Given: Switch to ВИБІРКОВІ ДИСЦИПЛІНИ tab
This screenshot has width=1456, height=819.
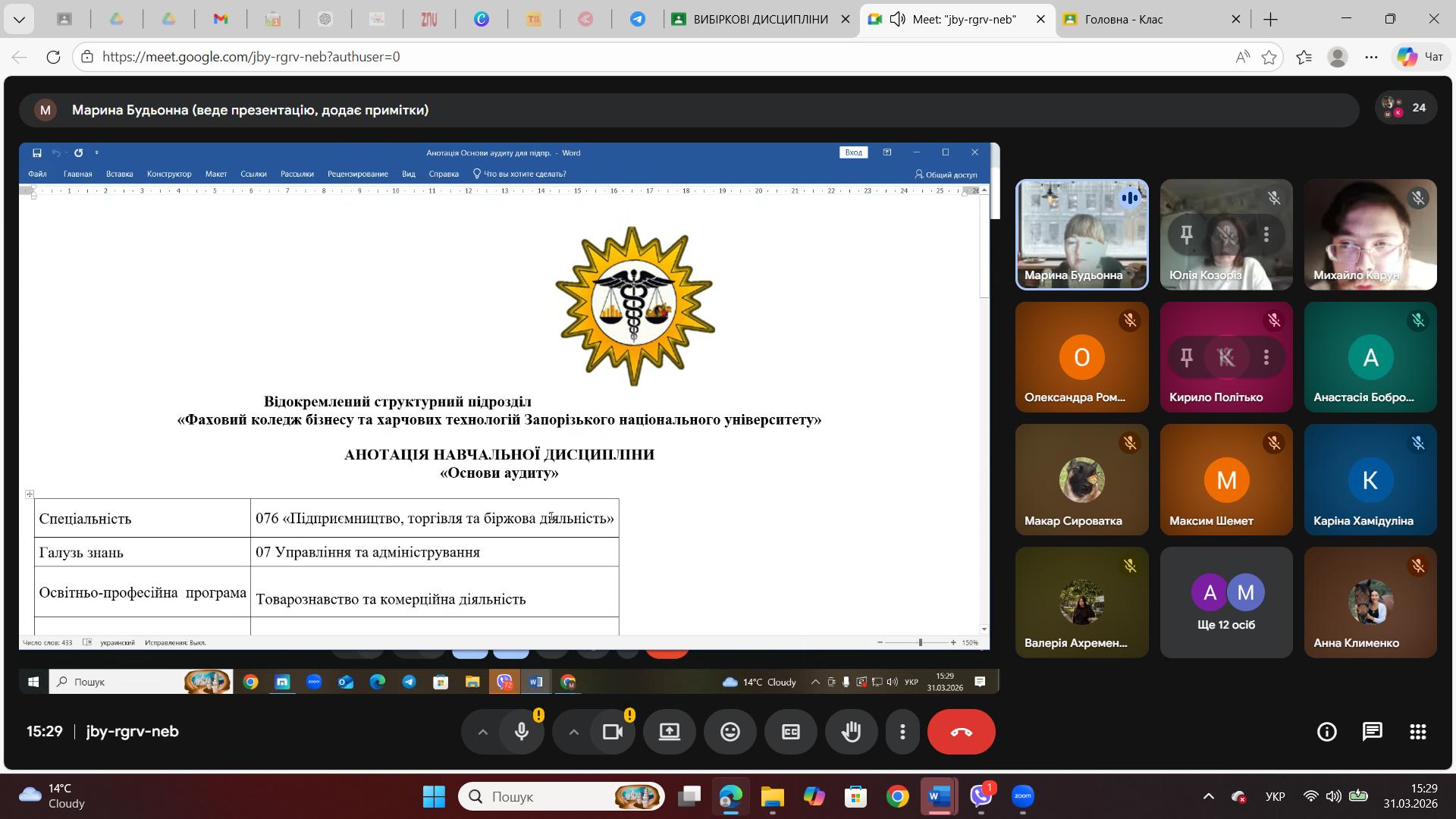Looking at the screenshot, I should 758,20.
